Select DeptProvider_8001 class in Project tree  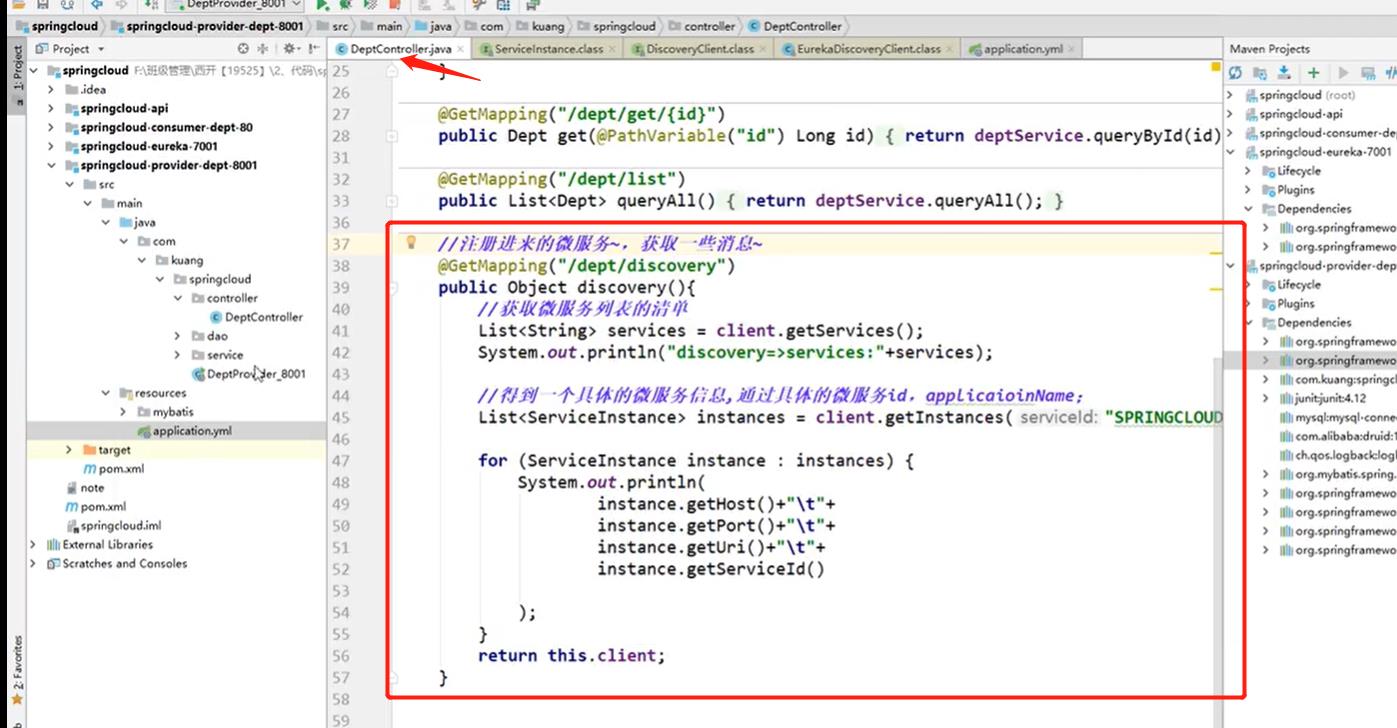click(x=248, y=374)
